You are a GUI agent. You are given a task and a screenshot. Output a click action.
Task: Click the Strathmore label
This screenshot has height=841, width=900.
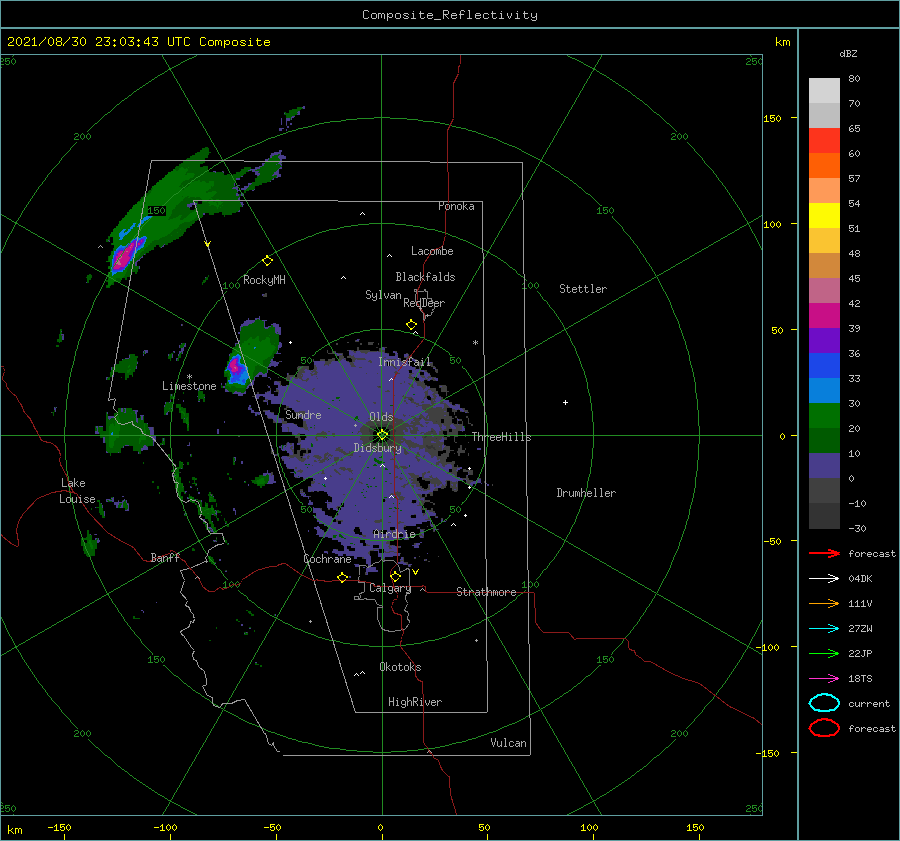pos(486,592)
